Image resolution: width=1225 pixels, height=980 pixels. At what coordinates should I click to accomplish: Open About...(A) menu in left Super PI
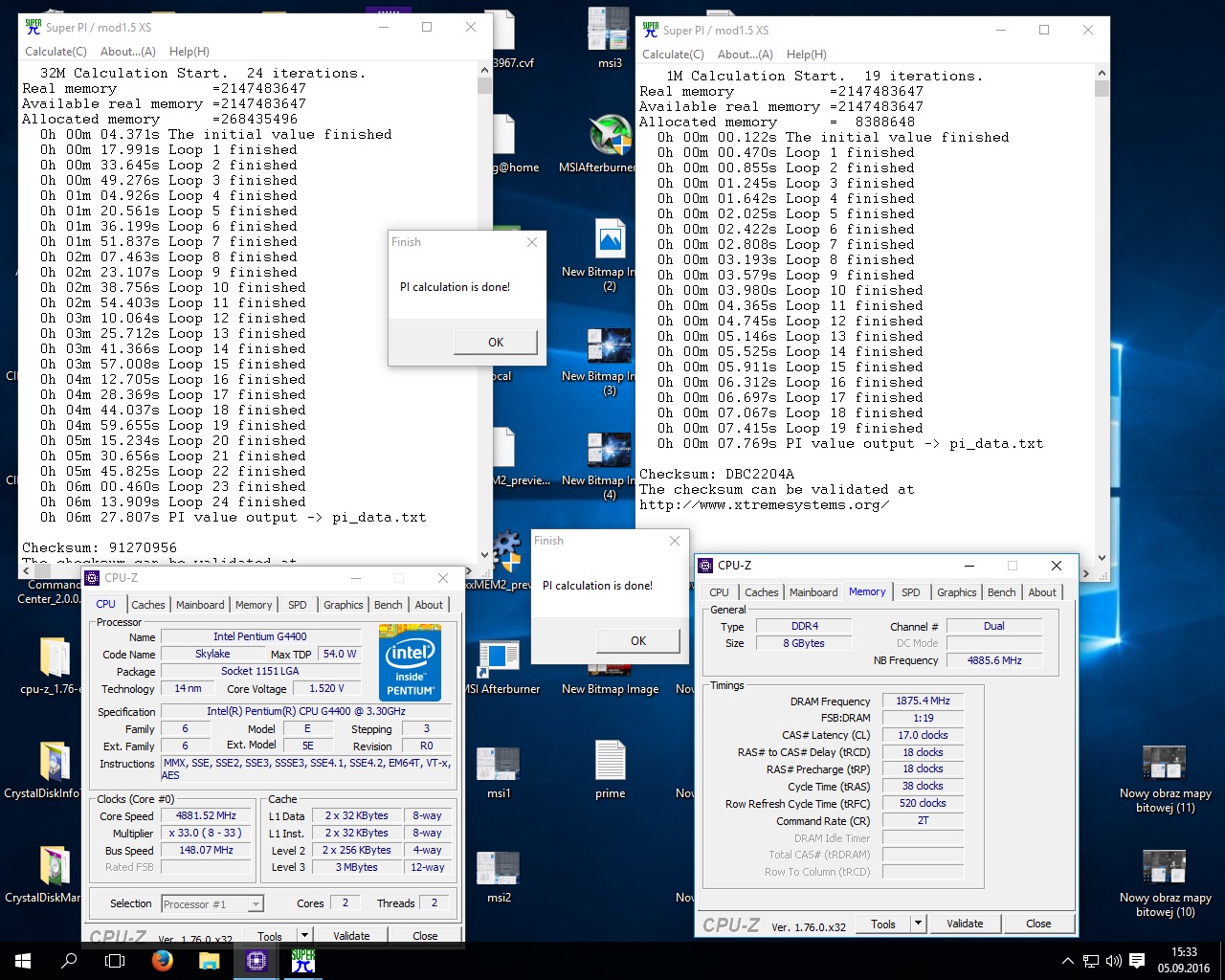127,52
